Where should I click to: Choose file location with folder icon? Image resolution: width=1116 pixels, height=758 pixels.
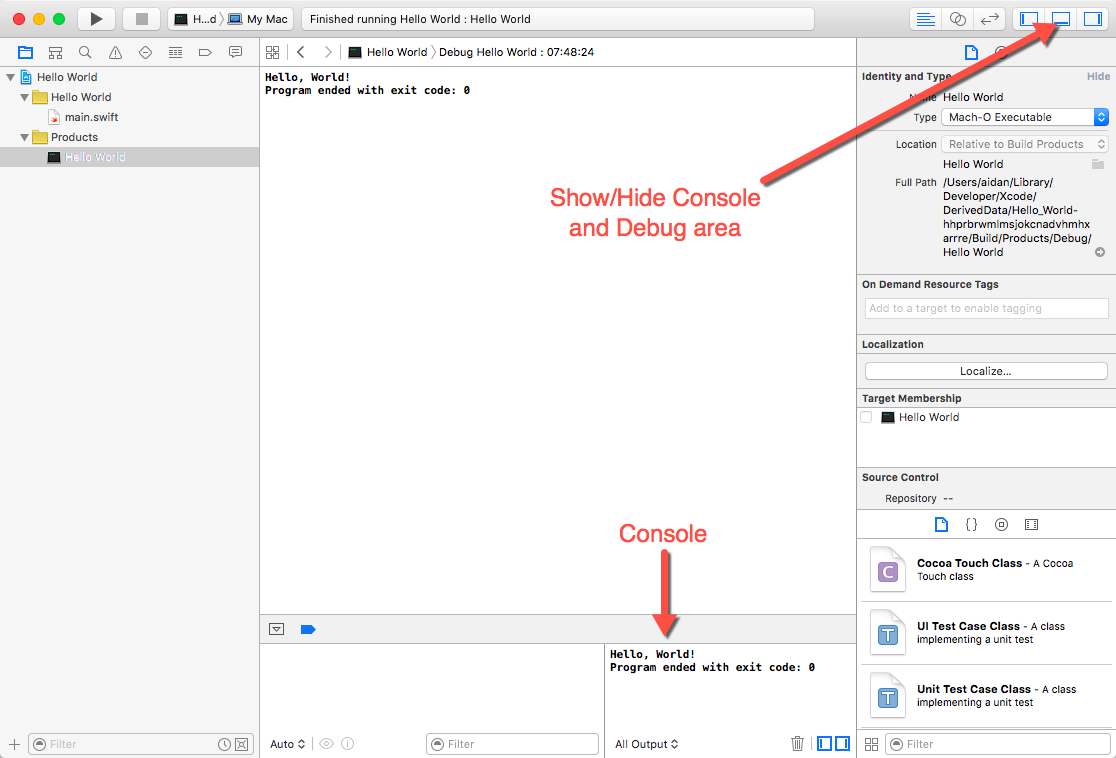1098,164
